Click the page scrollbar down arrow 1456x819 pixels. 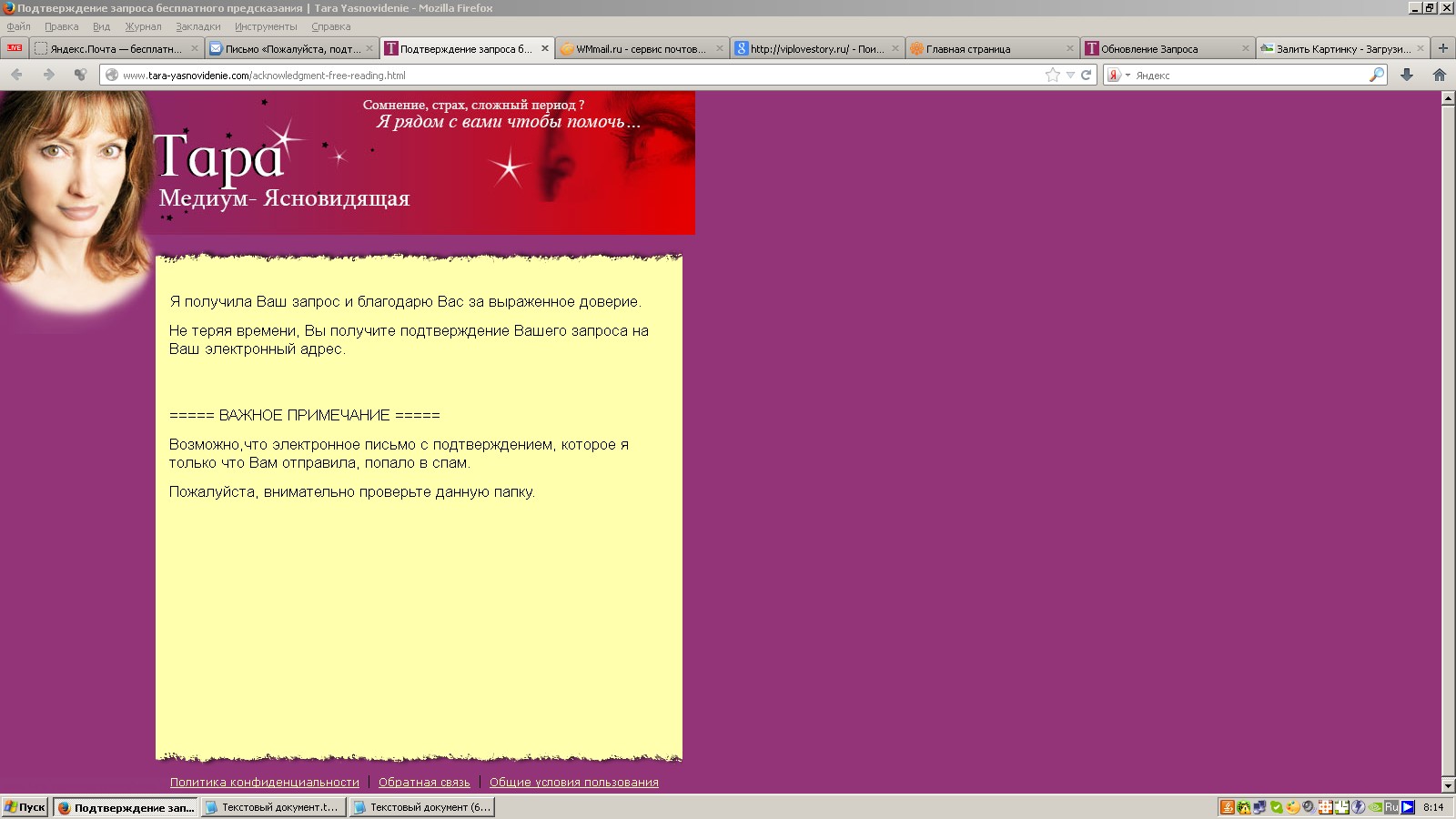point(1448,785)
